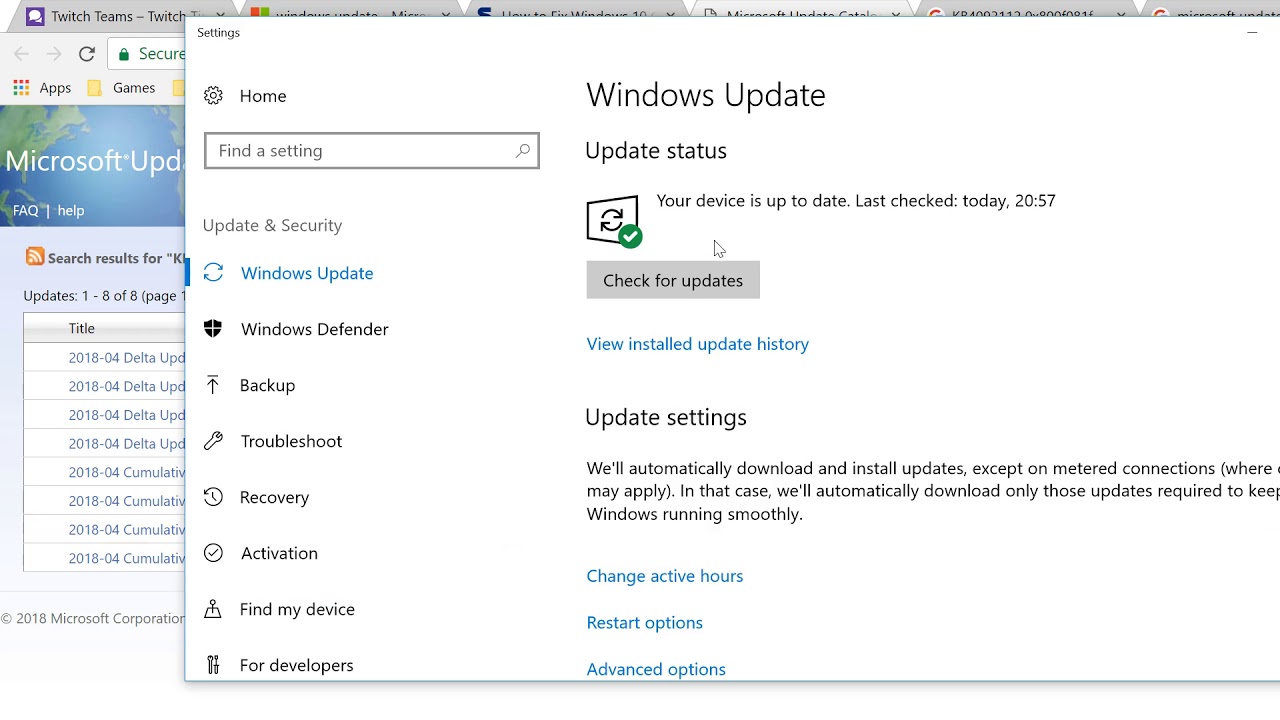Image resolution: width=1280 pixels, height=720 pixels.
Task: Open Restart options
Action: [645, 623]
